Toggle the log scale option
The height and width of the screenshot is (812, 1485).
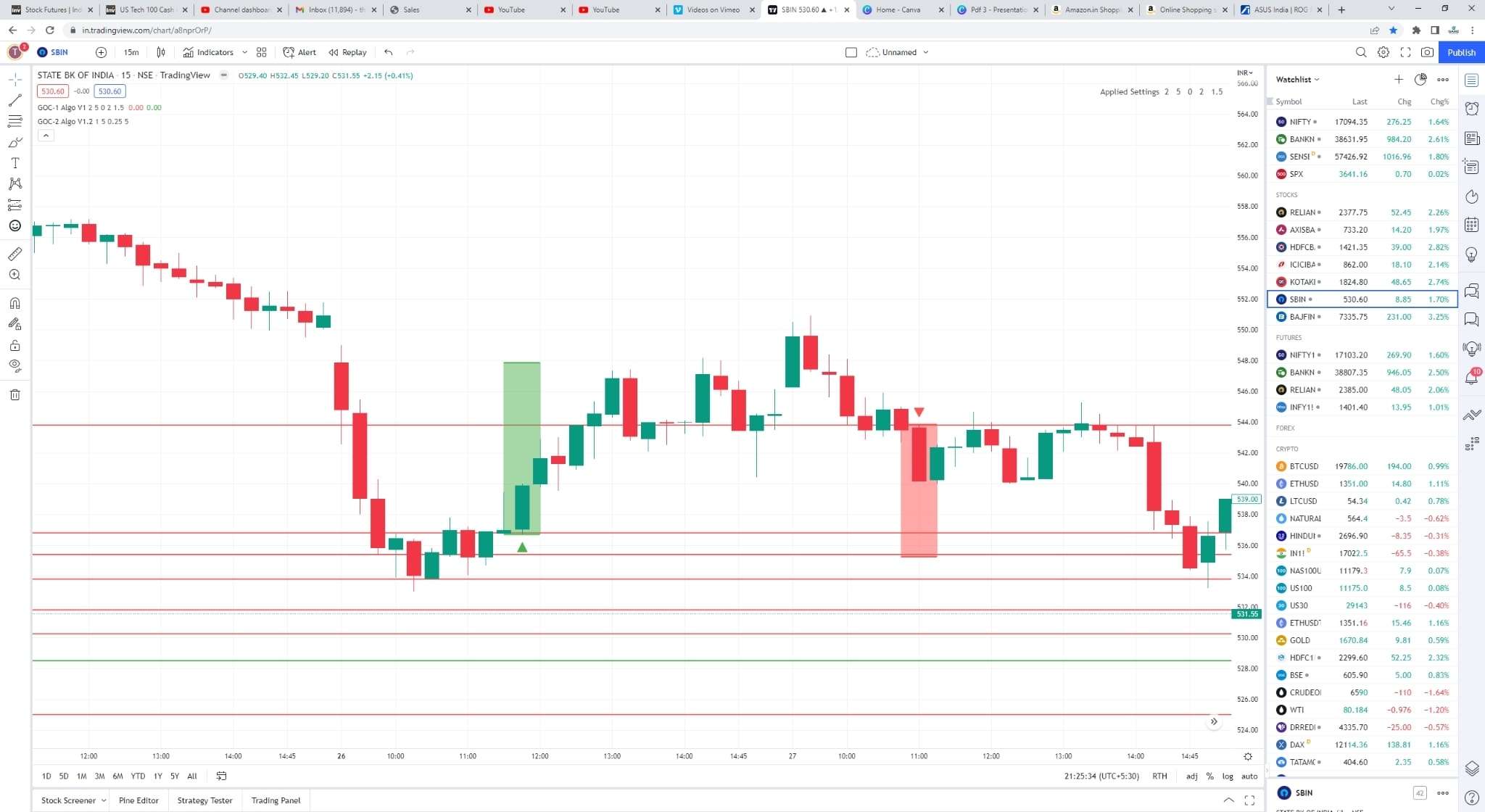coord(1228,776)
